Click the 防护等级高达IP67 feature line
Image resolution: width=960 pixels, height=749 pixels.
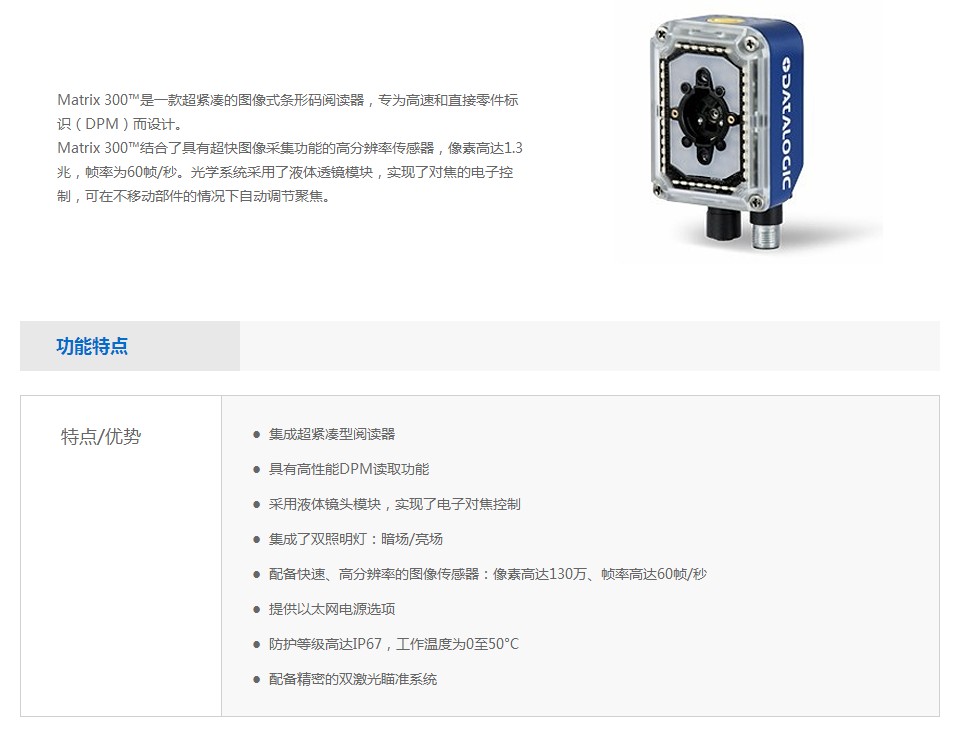(x=394, y=644)
